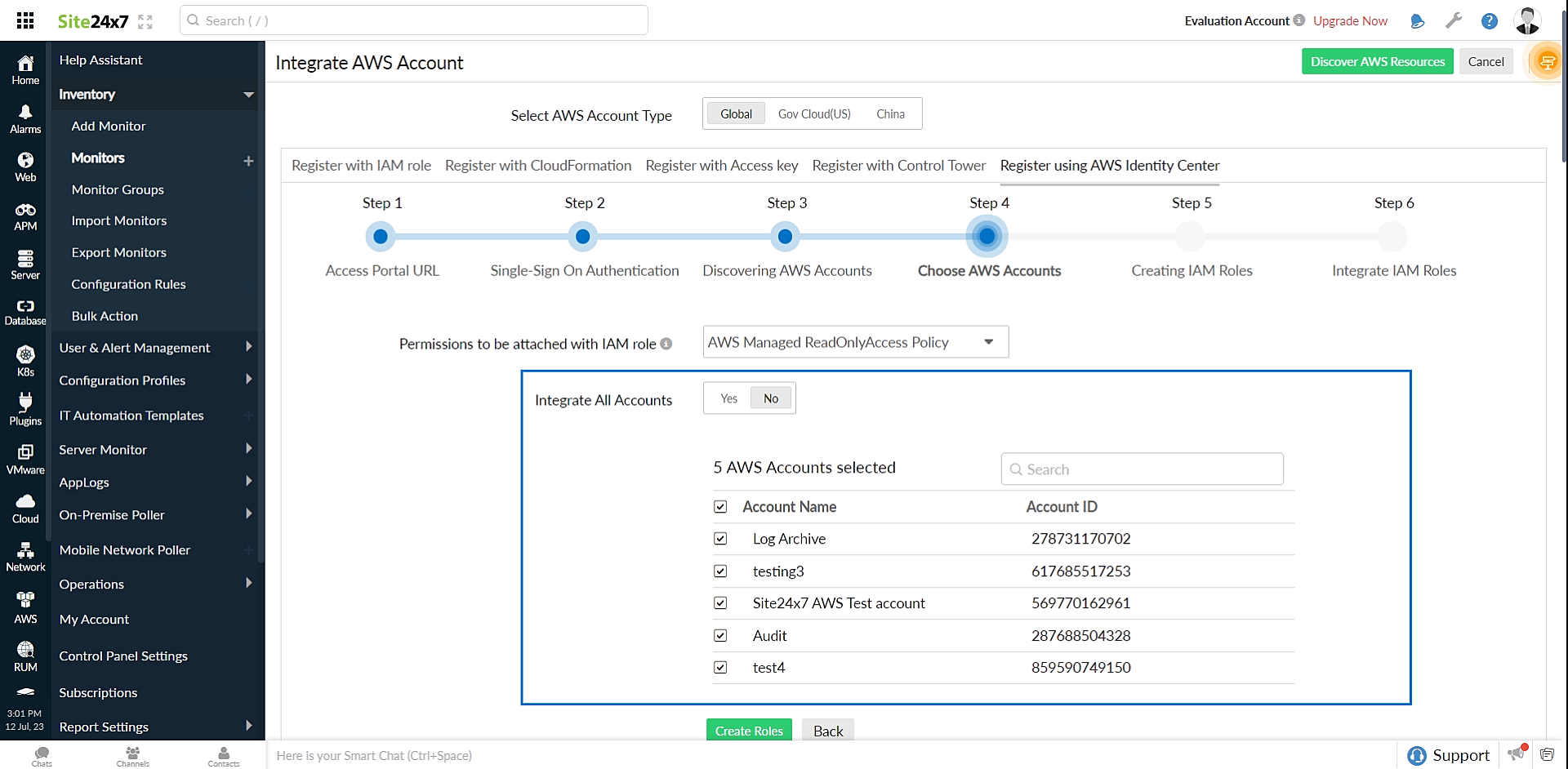Open Plugins icon in left rail

25,411
